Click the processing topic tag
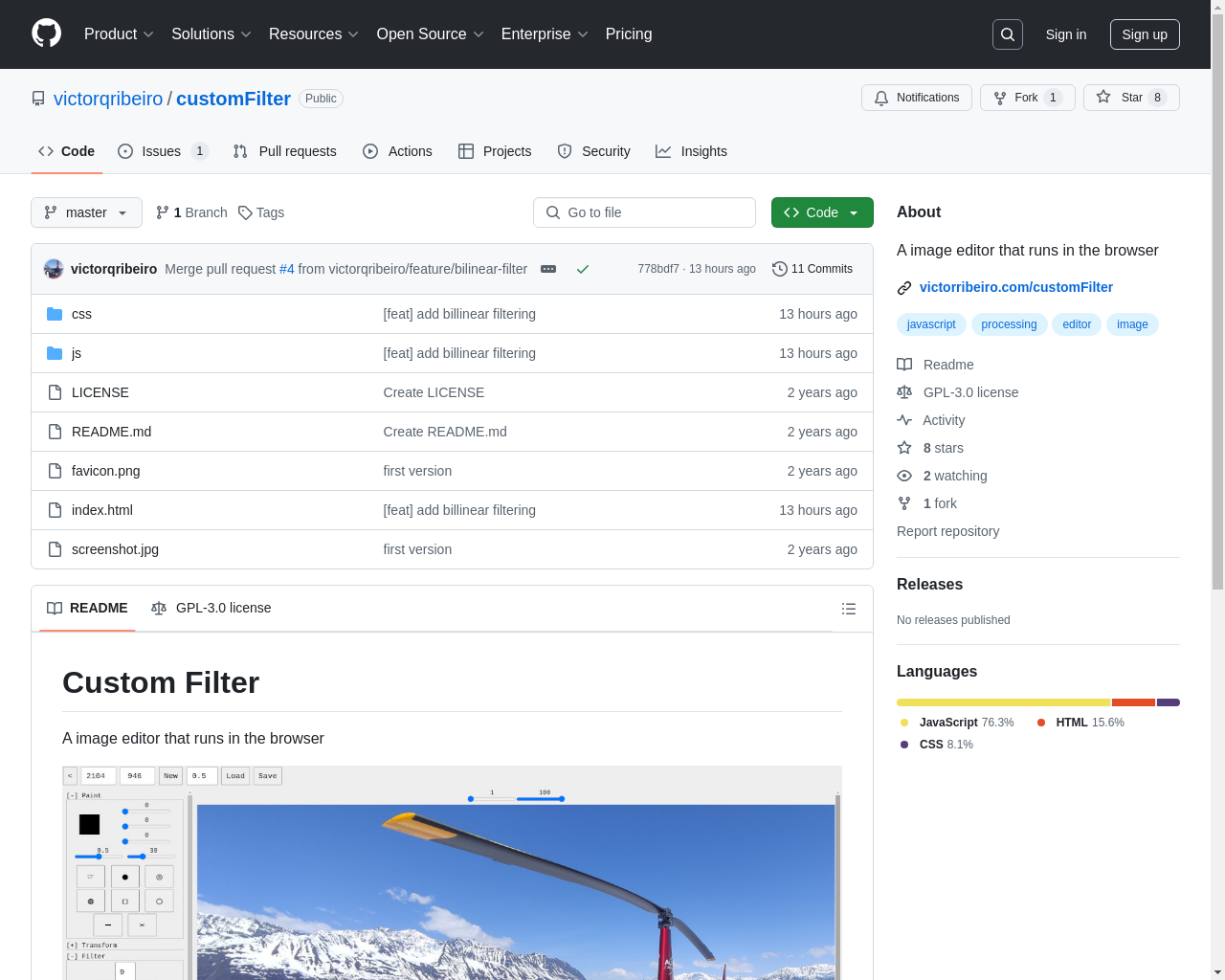 pos(1009,324)
